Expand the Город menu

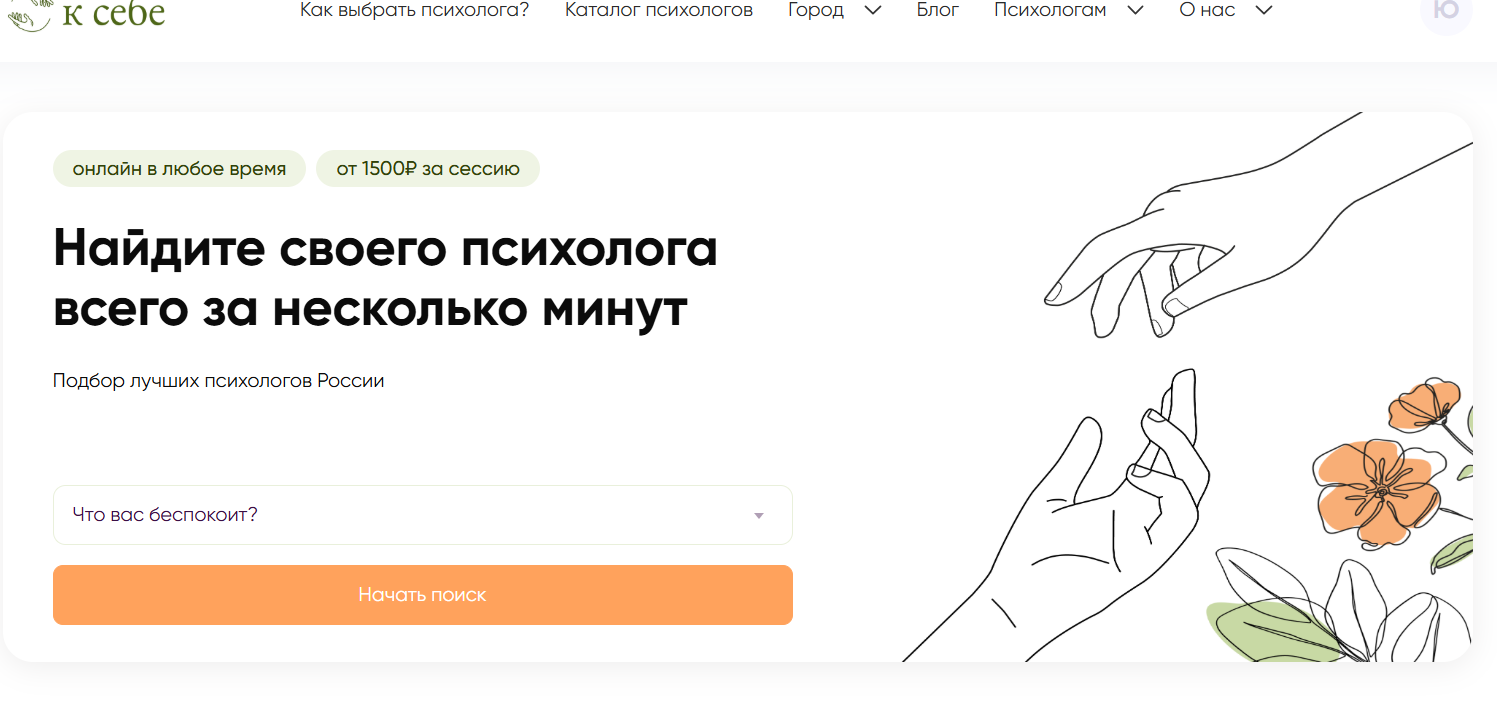(835, 11)
